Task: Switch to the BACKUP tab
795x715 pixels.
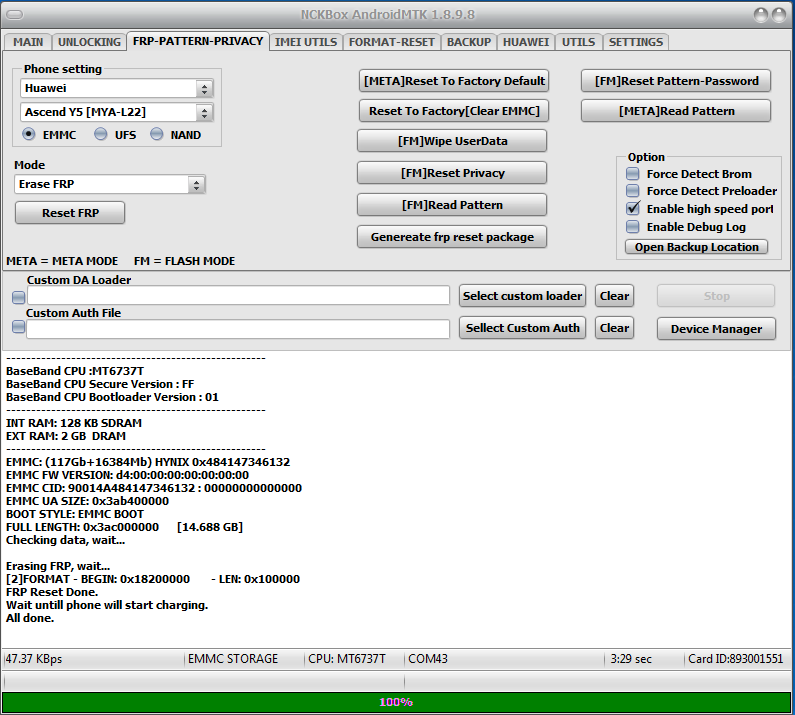Action: point(468,42)
